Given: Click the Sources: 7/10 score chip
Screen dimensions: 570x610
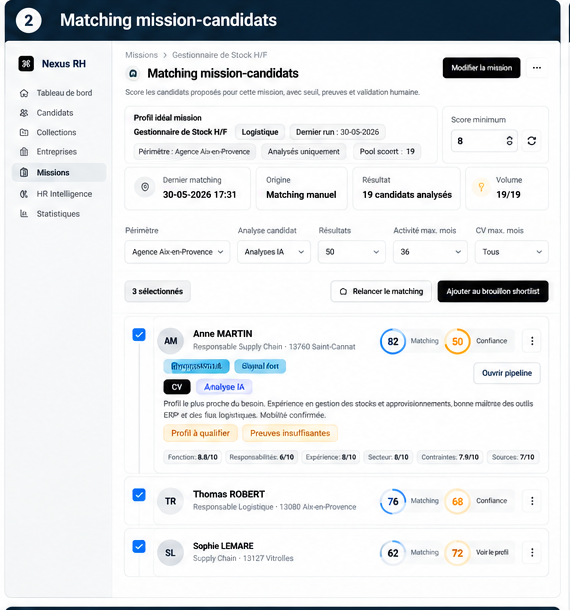Looking at the screenshot, I should tap(513, 457).
